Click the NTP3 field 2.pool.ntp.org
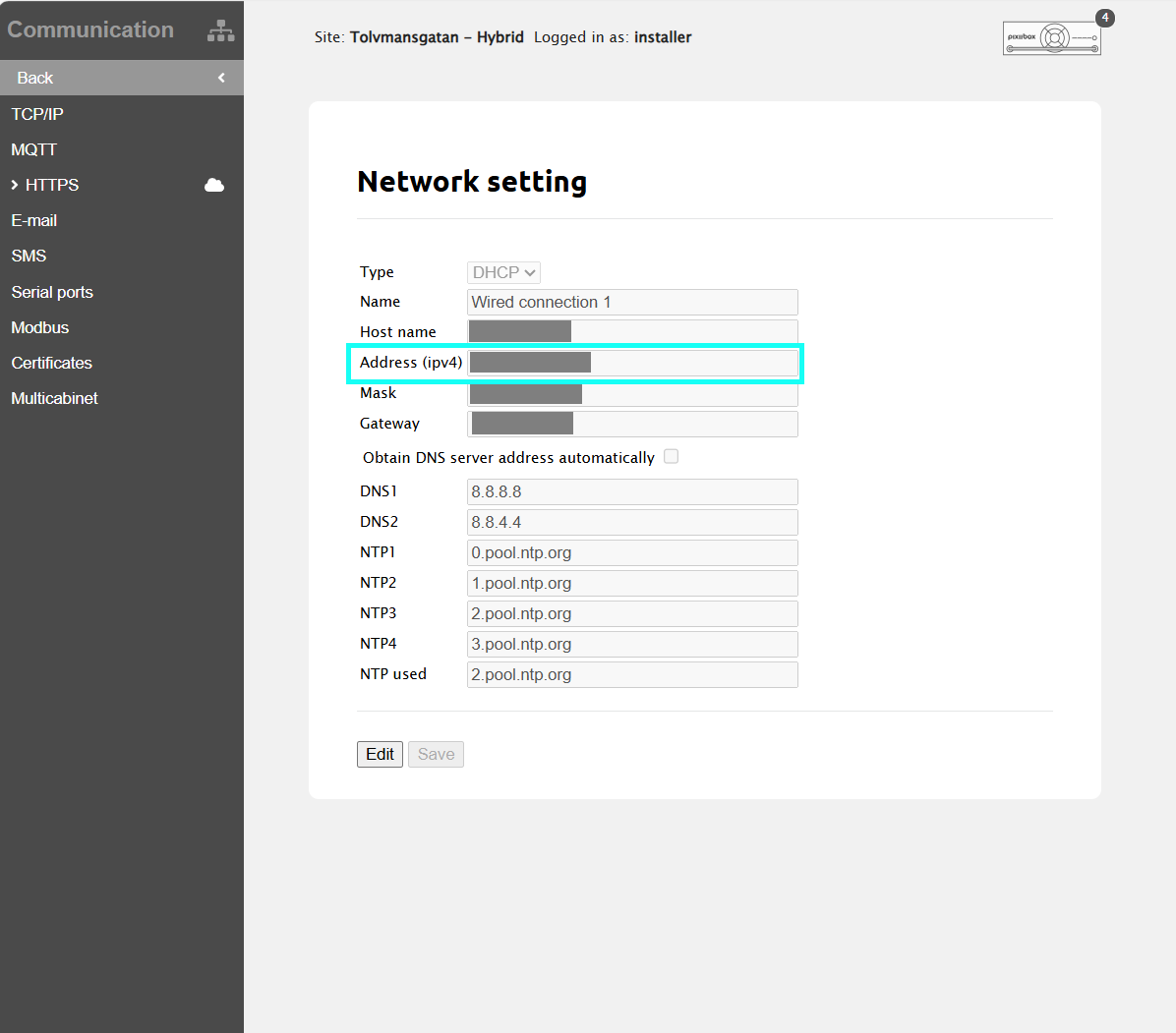This screenshot has height=1033, width=1176. tap(632, 614)
